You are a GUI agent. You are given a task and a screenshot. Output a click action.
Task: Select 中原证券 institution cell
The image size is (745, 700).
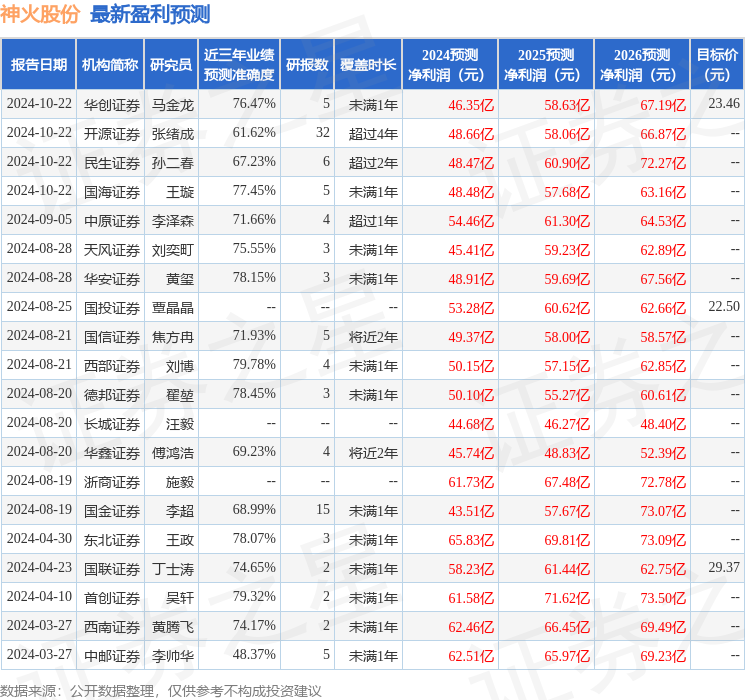pyautogui.click(x=112, y=221)
